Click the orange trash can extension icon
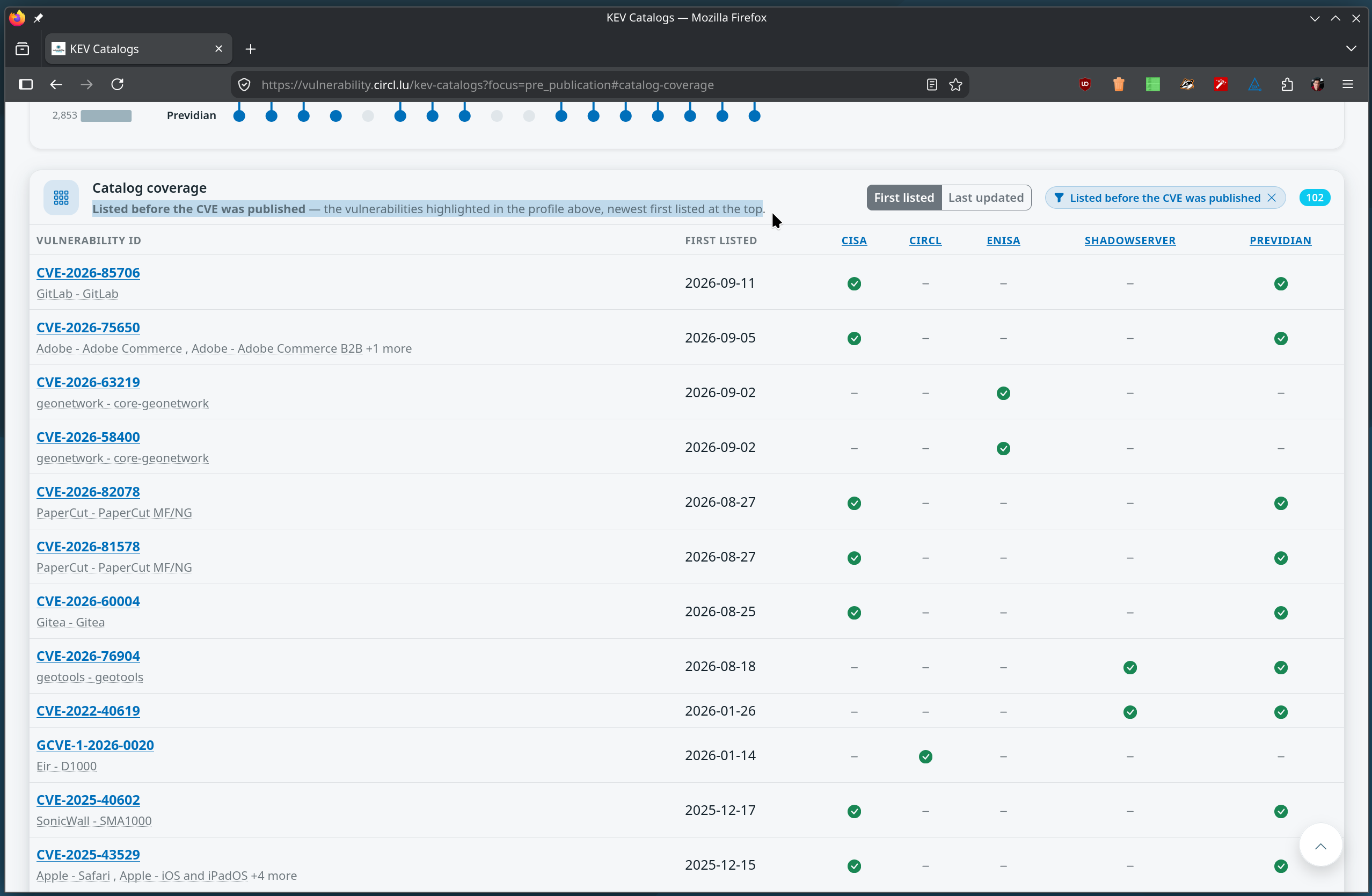Image resolution: width=1372 pixels, height=896 pixels. click(x=1119, y=85)
